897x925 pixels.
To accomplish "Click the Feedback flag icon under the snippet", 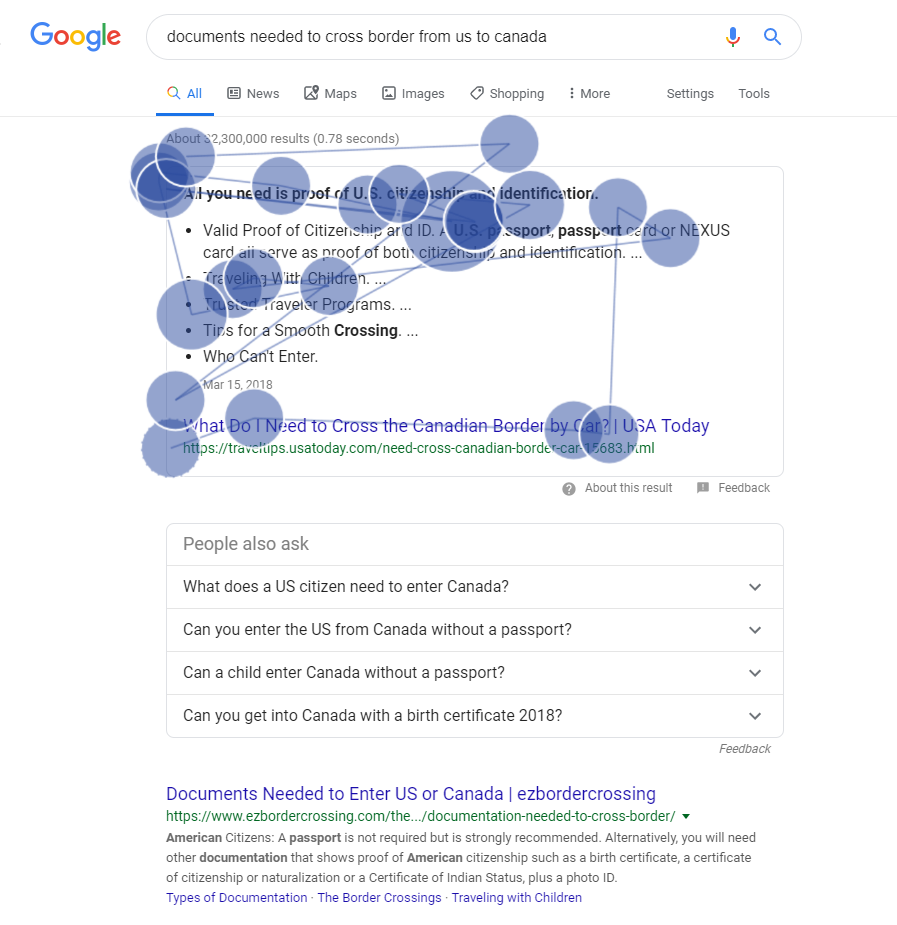I will (x=703, y=488).
